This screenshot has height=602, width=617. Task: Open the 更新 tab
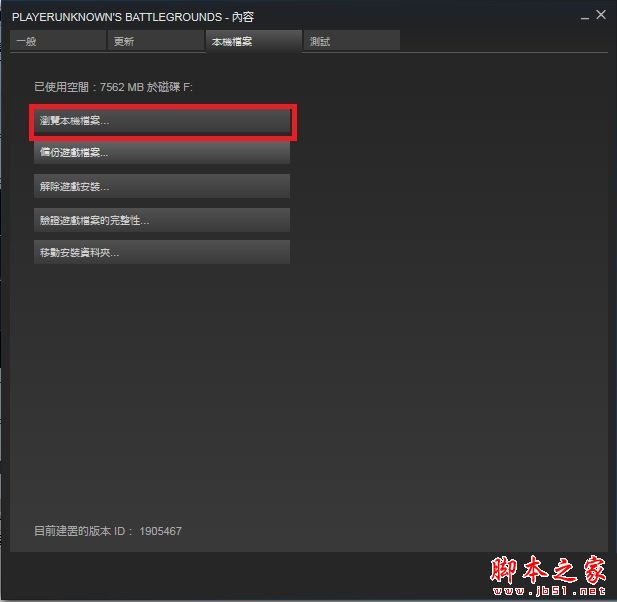155,41
